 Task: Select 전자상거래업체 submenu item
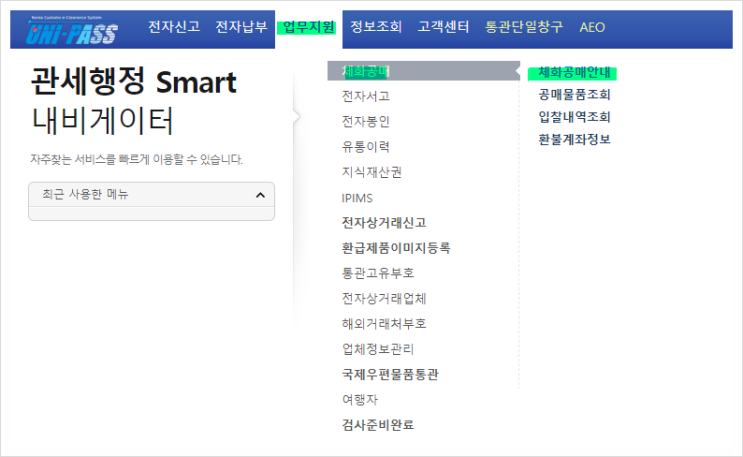tap(384, 299)
